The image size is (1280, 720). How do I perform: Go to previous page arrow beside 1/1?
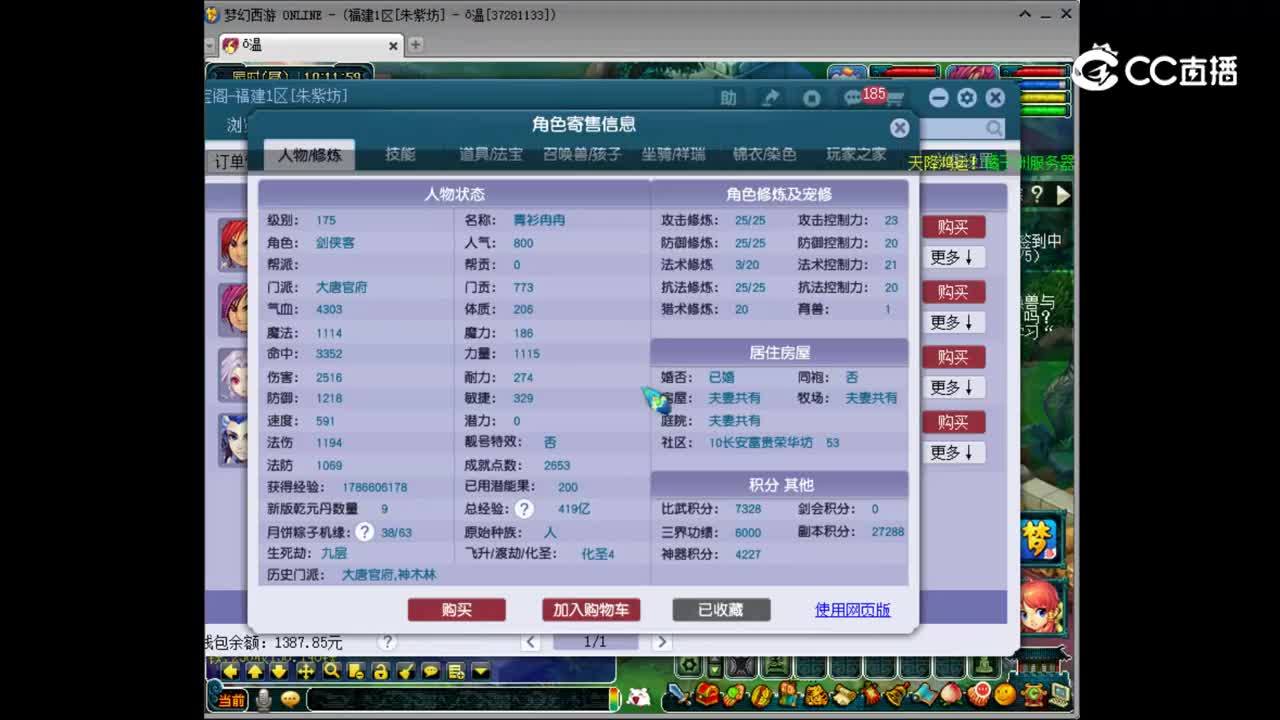530,642
